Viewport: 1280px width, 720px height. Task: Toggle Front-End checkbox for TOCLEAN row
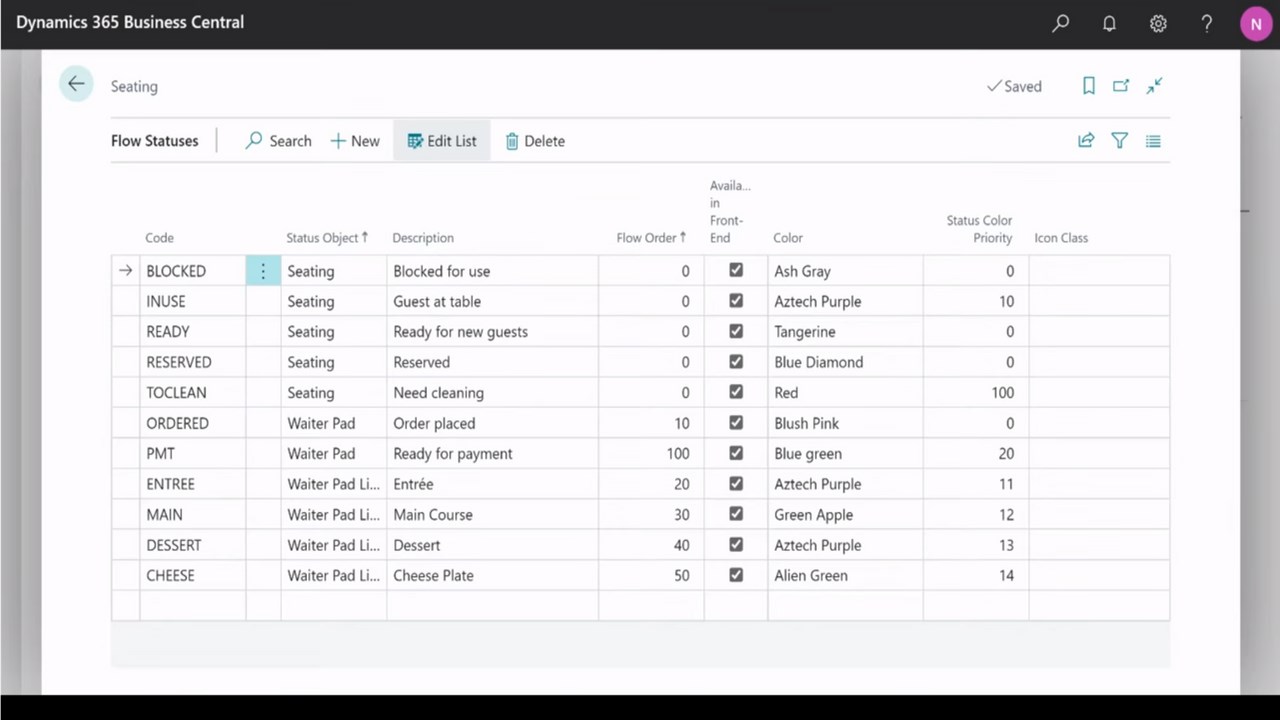coord(736,392)
